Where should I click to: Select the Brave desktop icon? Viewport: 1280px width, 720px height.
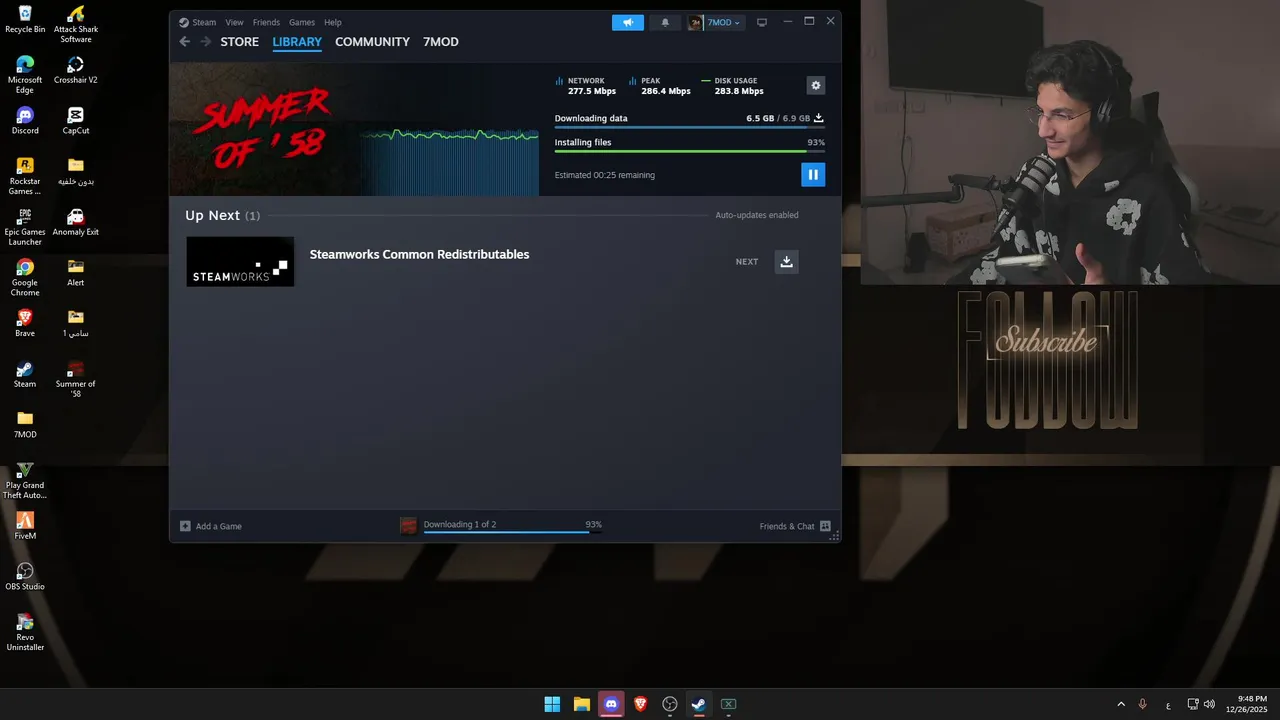click(x=25, y=323)
